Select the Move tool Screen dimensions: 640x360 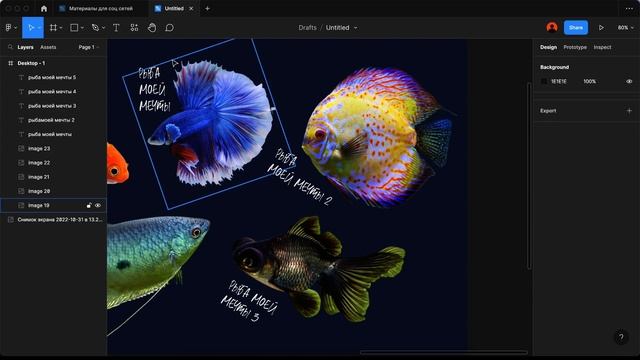pos(31,28)
